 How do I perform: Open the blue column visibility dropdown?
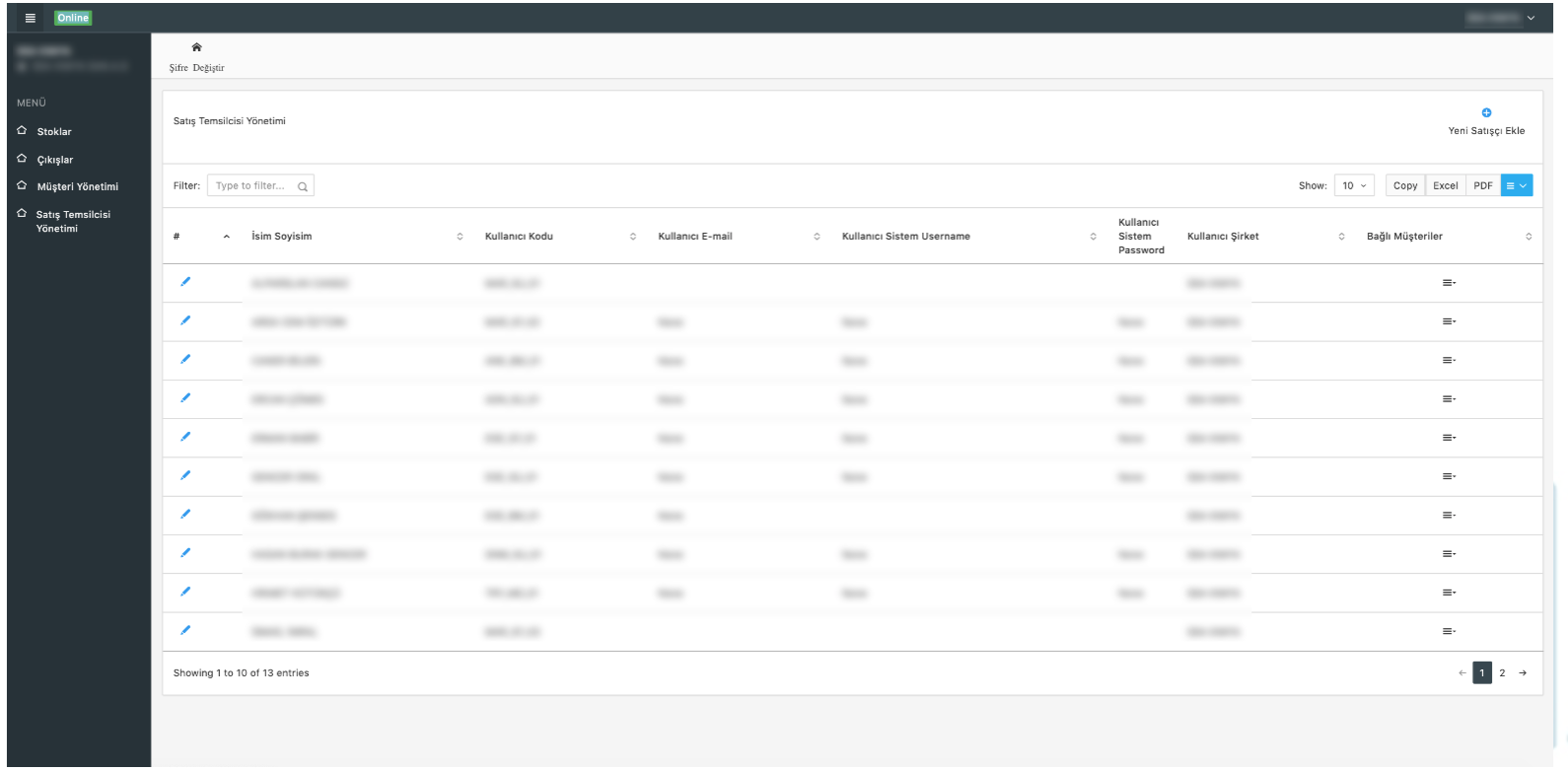1517,185
